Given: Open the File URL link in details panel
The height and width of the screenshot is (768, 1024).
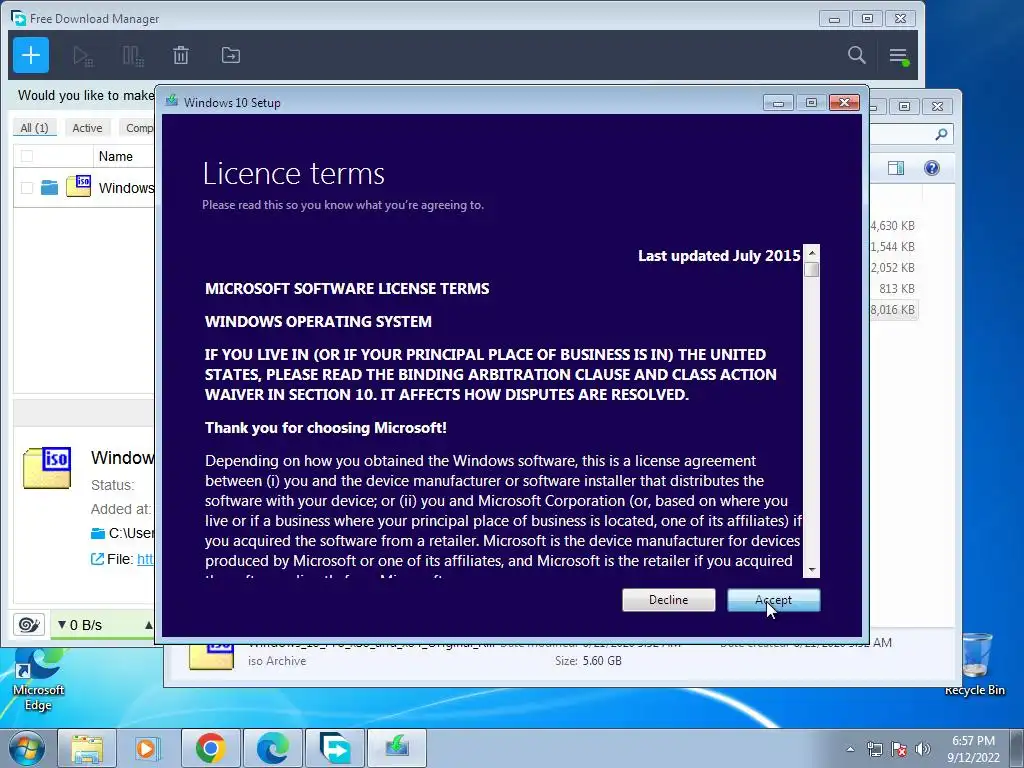Looking at the screenshot, I should pyautogui.click(x=145, y=559).
